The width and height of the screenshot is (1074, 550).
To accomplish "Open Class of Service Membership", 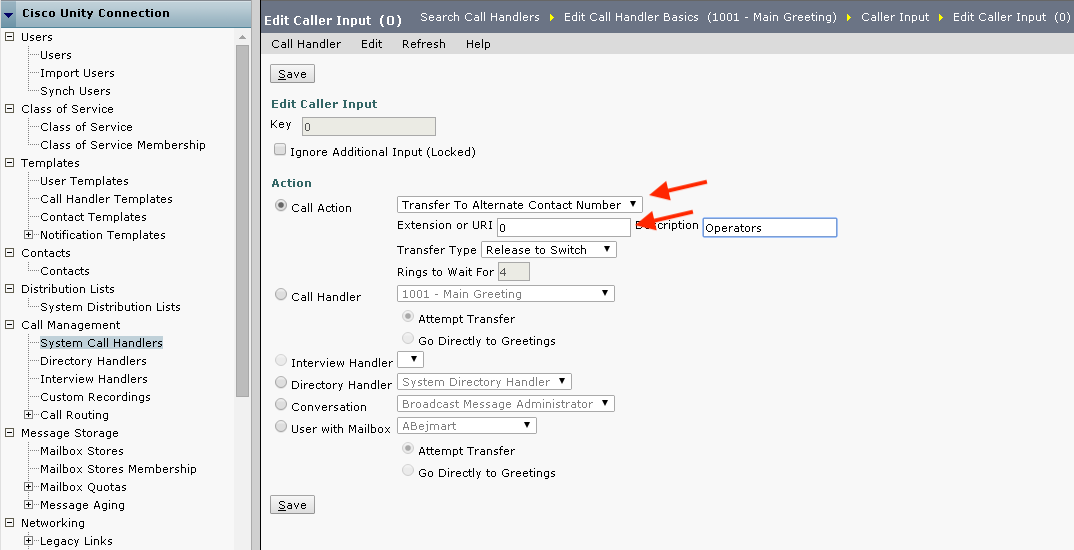I will [123, 145].
